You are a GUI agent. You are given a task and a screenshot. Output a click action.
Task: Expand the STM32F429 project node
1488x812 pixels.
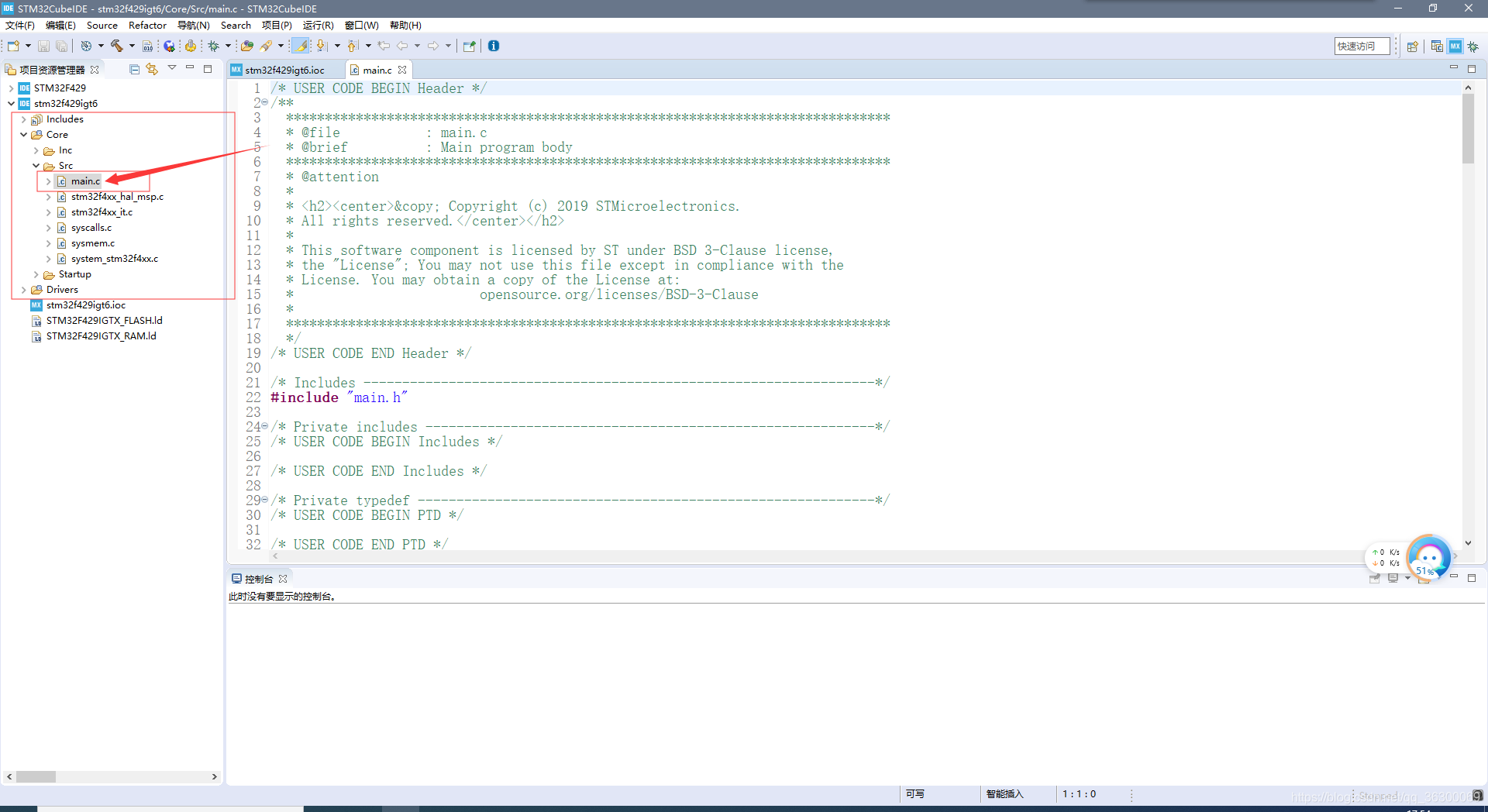coord(11,88)
